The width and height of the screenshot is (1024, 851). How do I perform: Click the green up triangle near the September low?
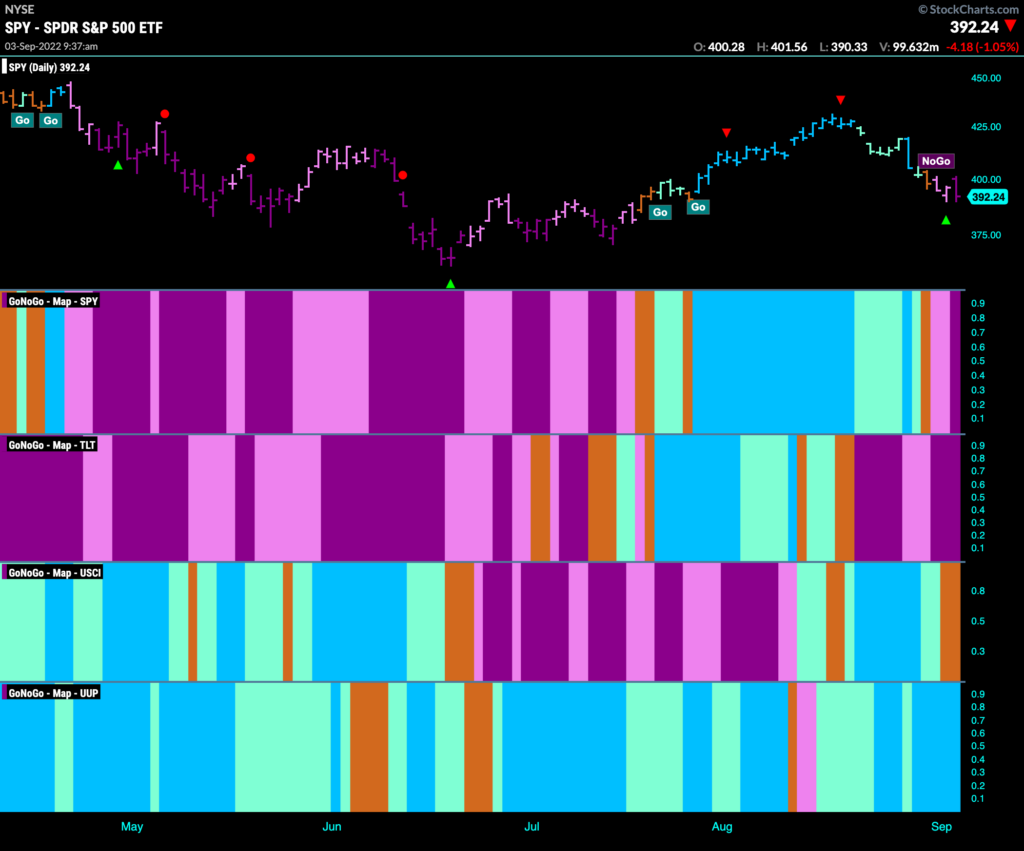coord(946,221)
